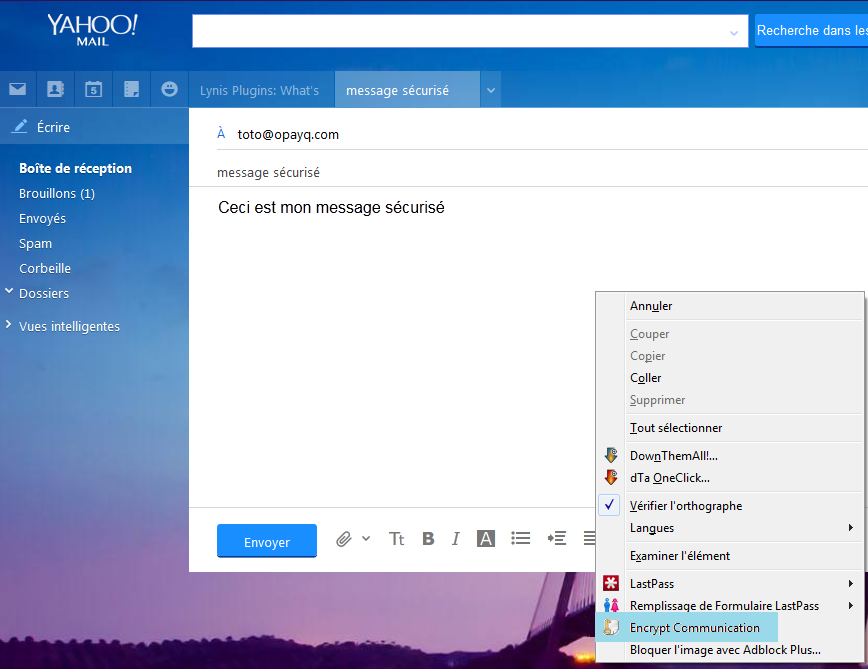Open the Notepad icon
The height and width of the screenshot is (669, 868).
131,89
